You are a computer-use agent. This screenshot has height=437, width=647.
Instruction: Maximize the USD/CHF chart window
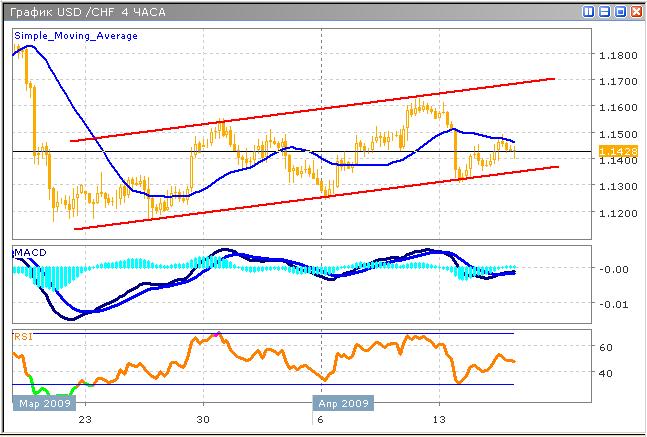pos(620,11)
